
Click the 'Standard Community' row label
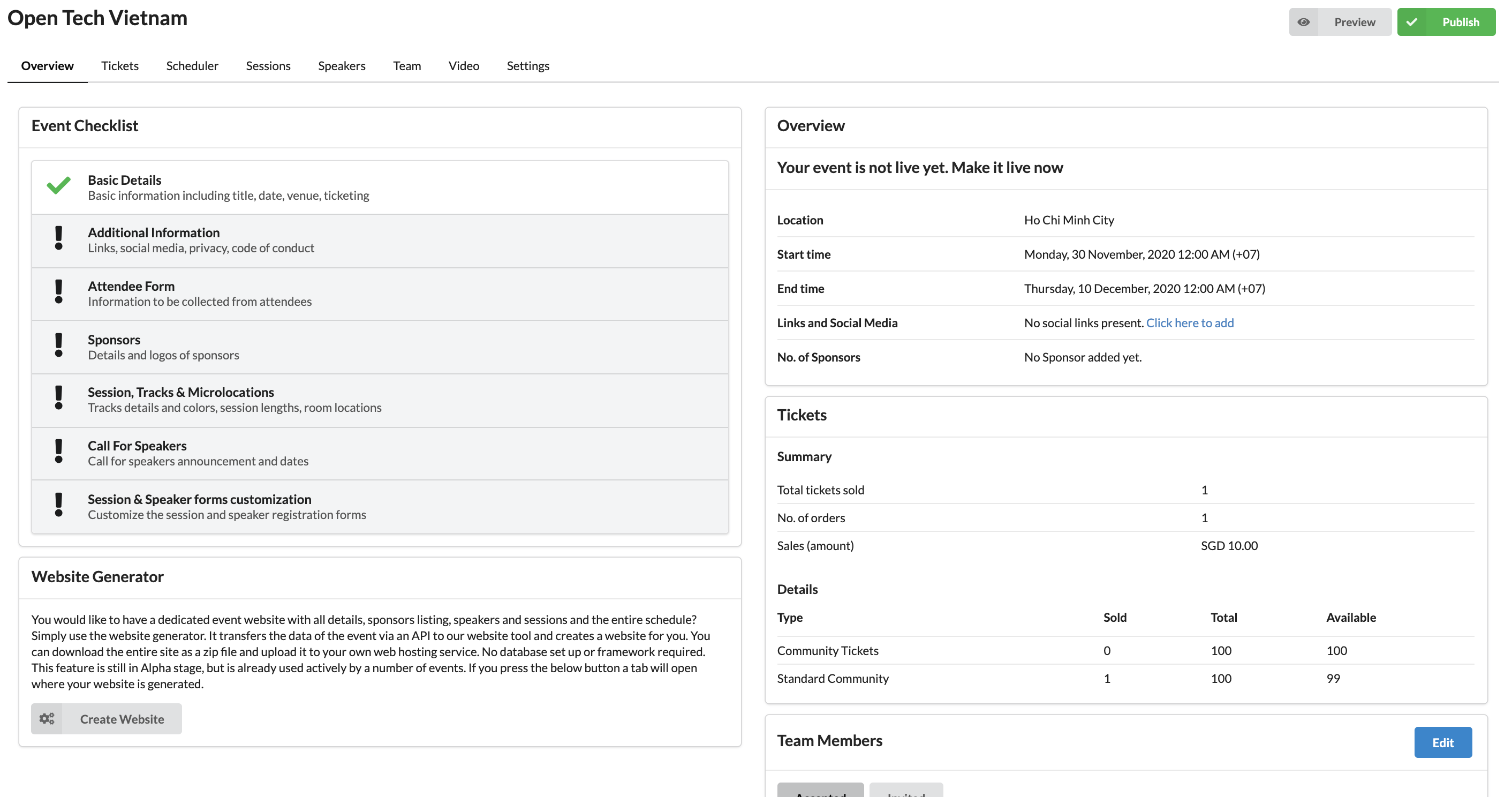click(833, 678)
